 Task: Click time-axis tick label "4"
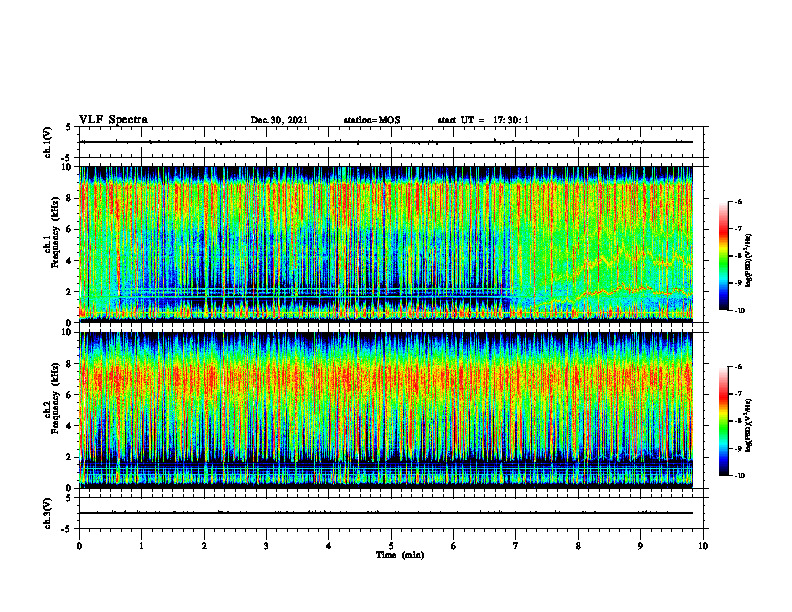click(329, 546)
